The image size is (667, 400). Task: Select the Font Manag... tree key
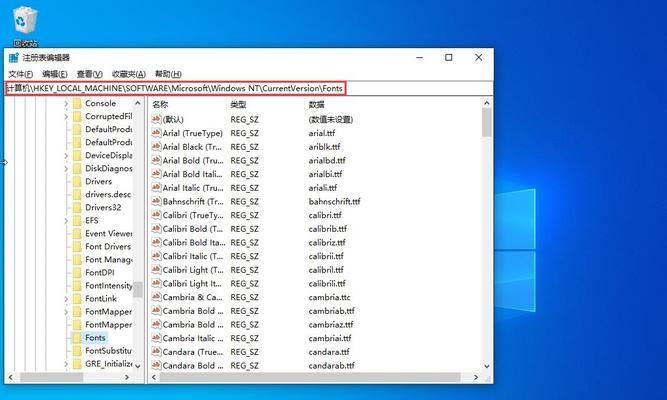(108, 260)
